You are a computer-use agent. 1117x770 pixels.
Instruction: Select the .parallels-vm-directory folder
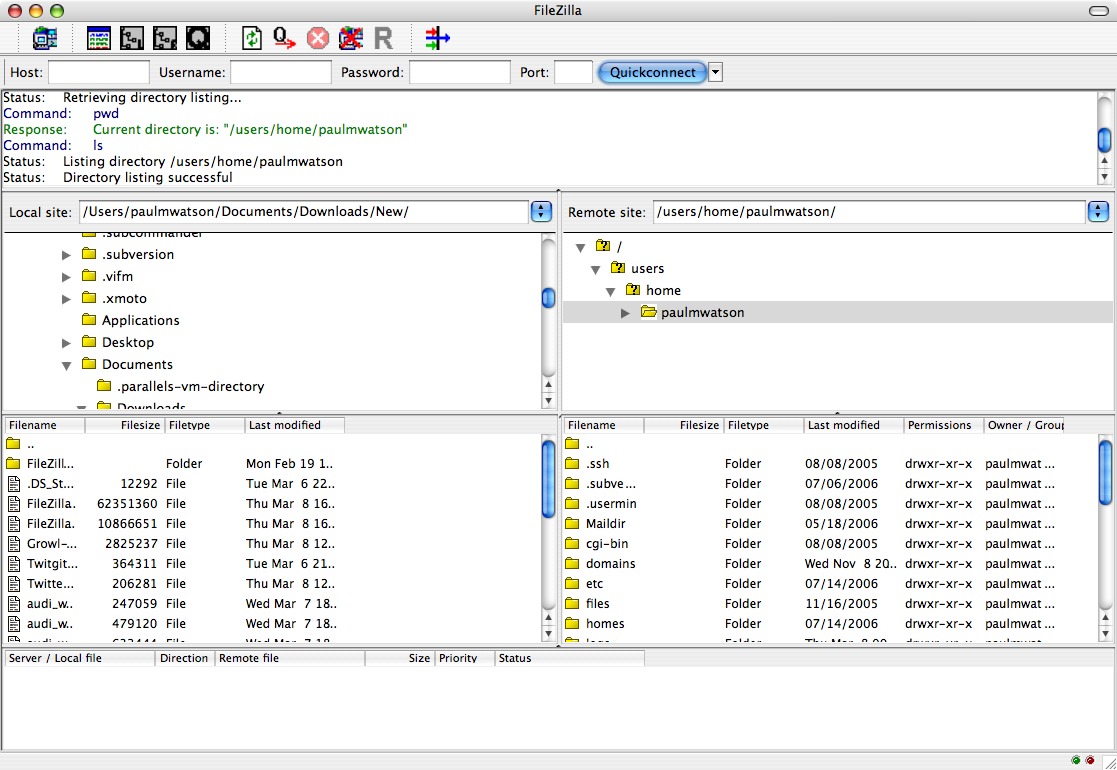click(190, 386)
